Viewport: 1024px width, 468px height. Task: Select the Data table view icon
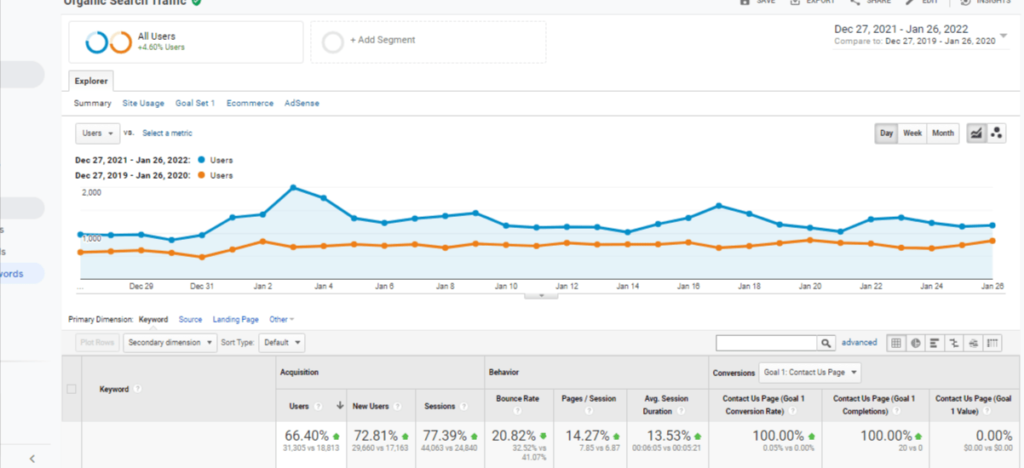pyautogui.click(x=896, y=343)
